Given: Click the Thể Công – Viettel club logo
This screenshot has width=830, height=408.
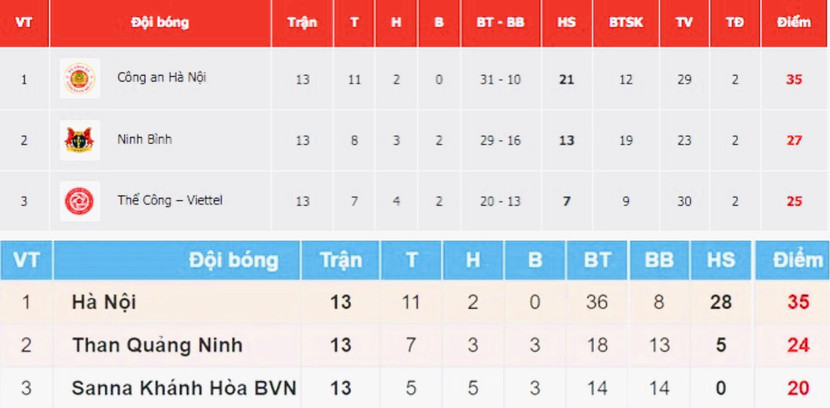Looking at the screenshot, I should point(79,201).
